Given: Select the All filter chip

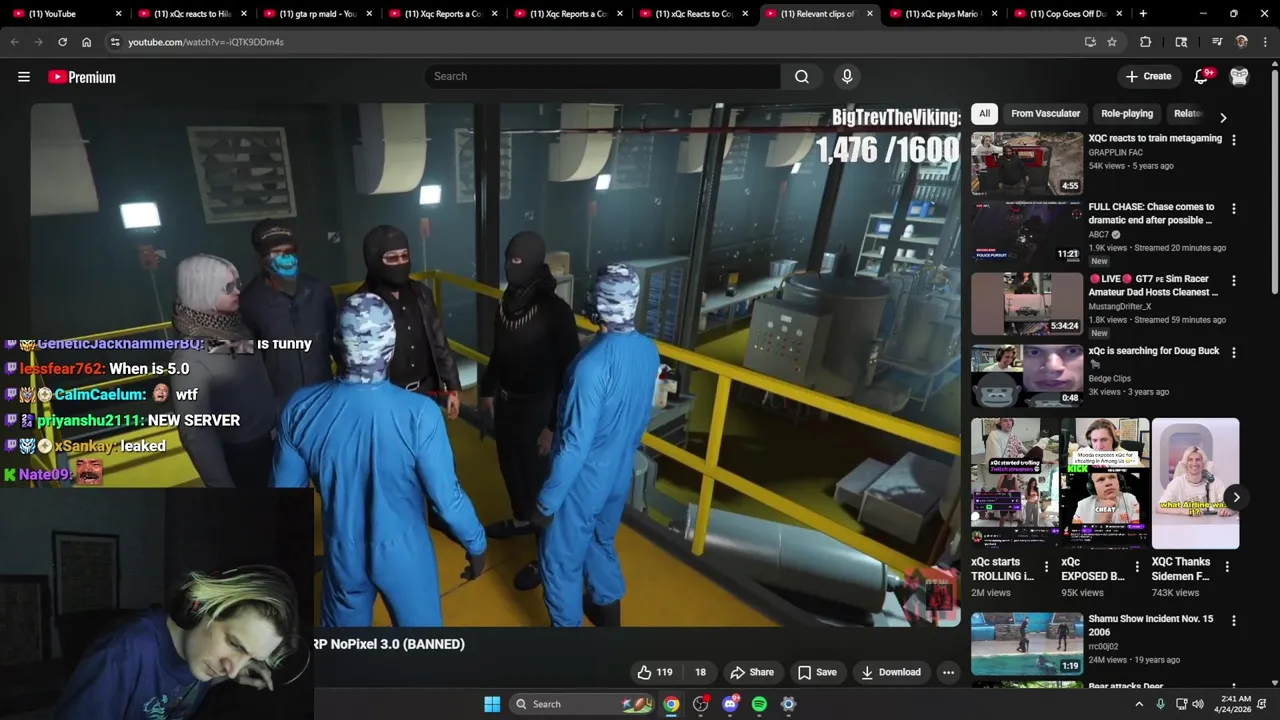Looking at the screenshot, I should [984, 114].
